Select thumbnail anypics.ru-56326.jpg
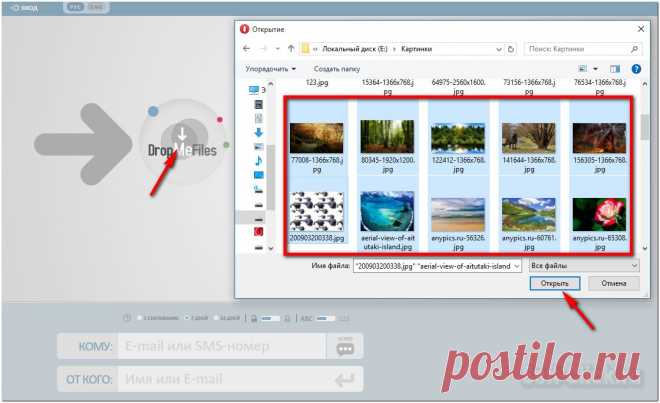Screen dimensions: 660x403 point(458,215)
